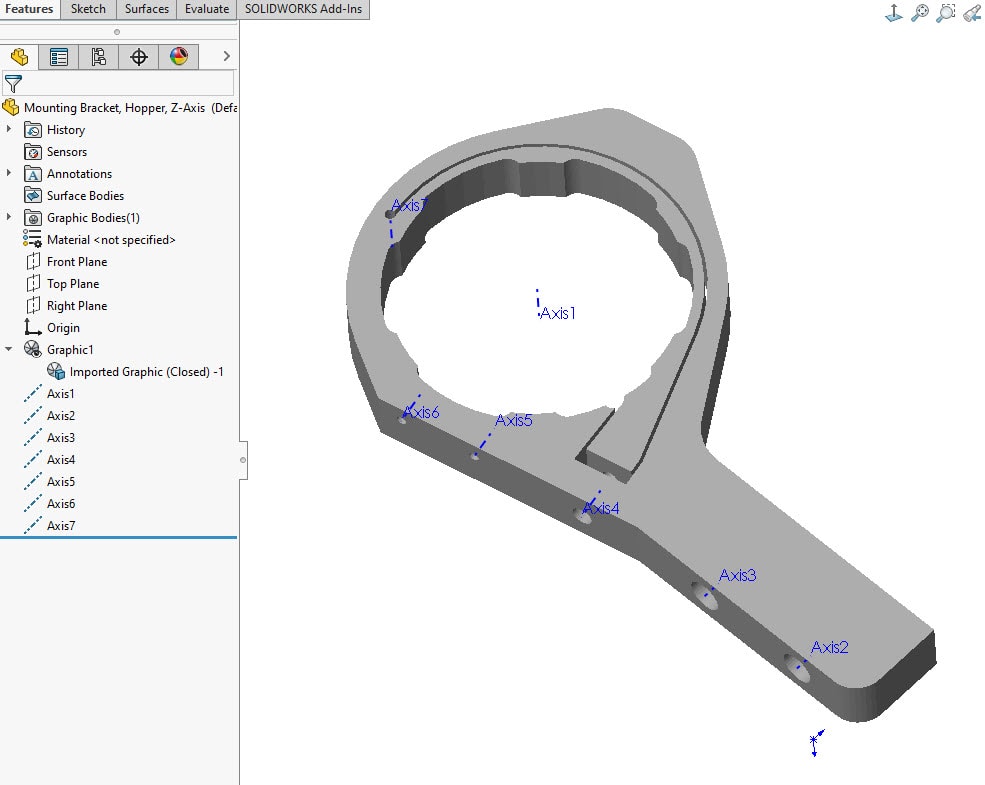Open the PropertyManager panel icon

click(58, 57)
